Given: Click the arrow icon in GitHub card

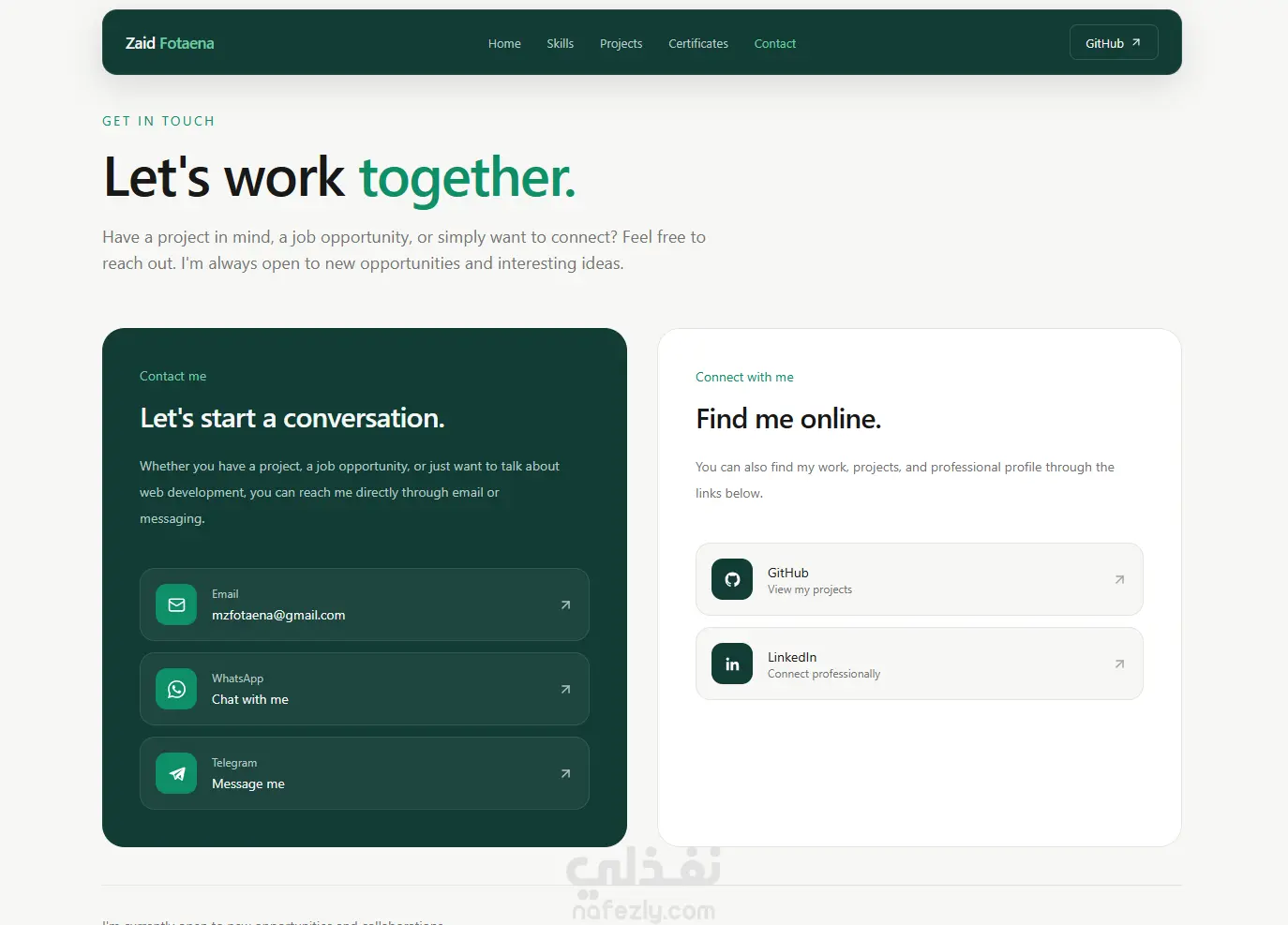Looking at the screenshot, I should pyautogui.click(x=1119, y=579).
